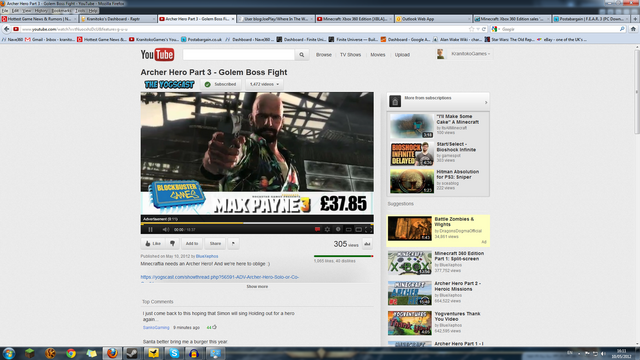Open the KranitokoGames account dropdown
The image size is (640, 360).
coord(470,54)
